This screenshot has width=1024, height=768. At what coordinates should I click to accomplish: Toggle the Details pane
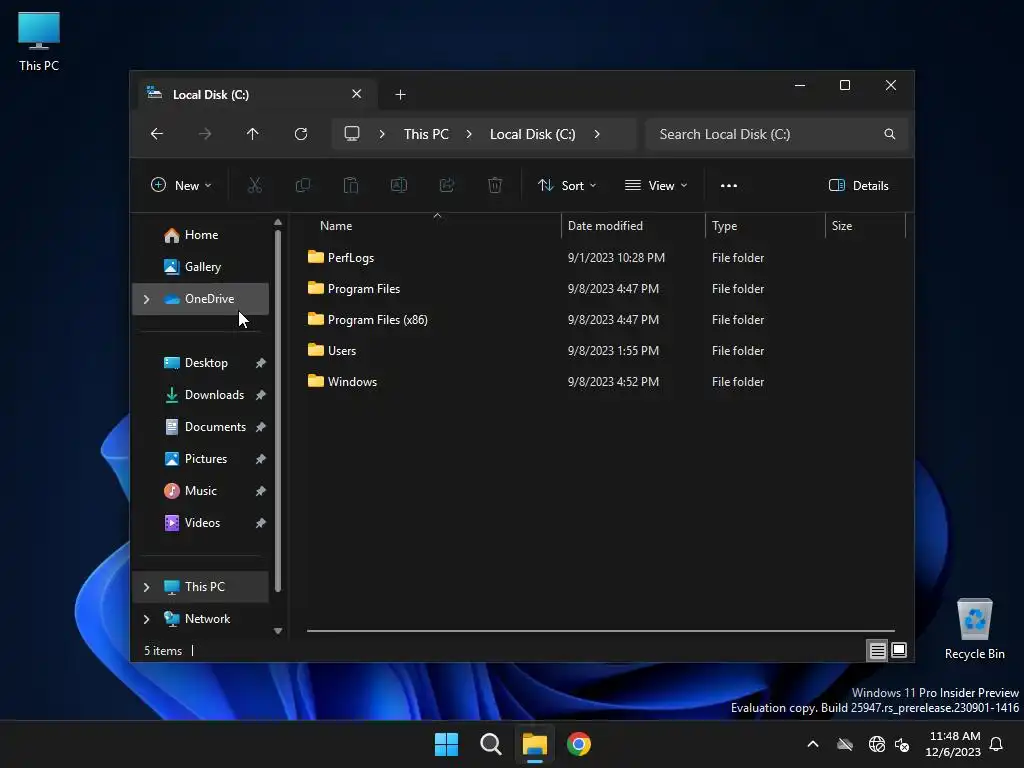(x=859, y=185)
